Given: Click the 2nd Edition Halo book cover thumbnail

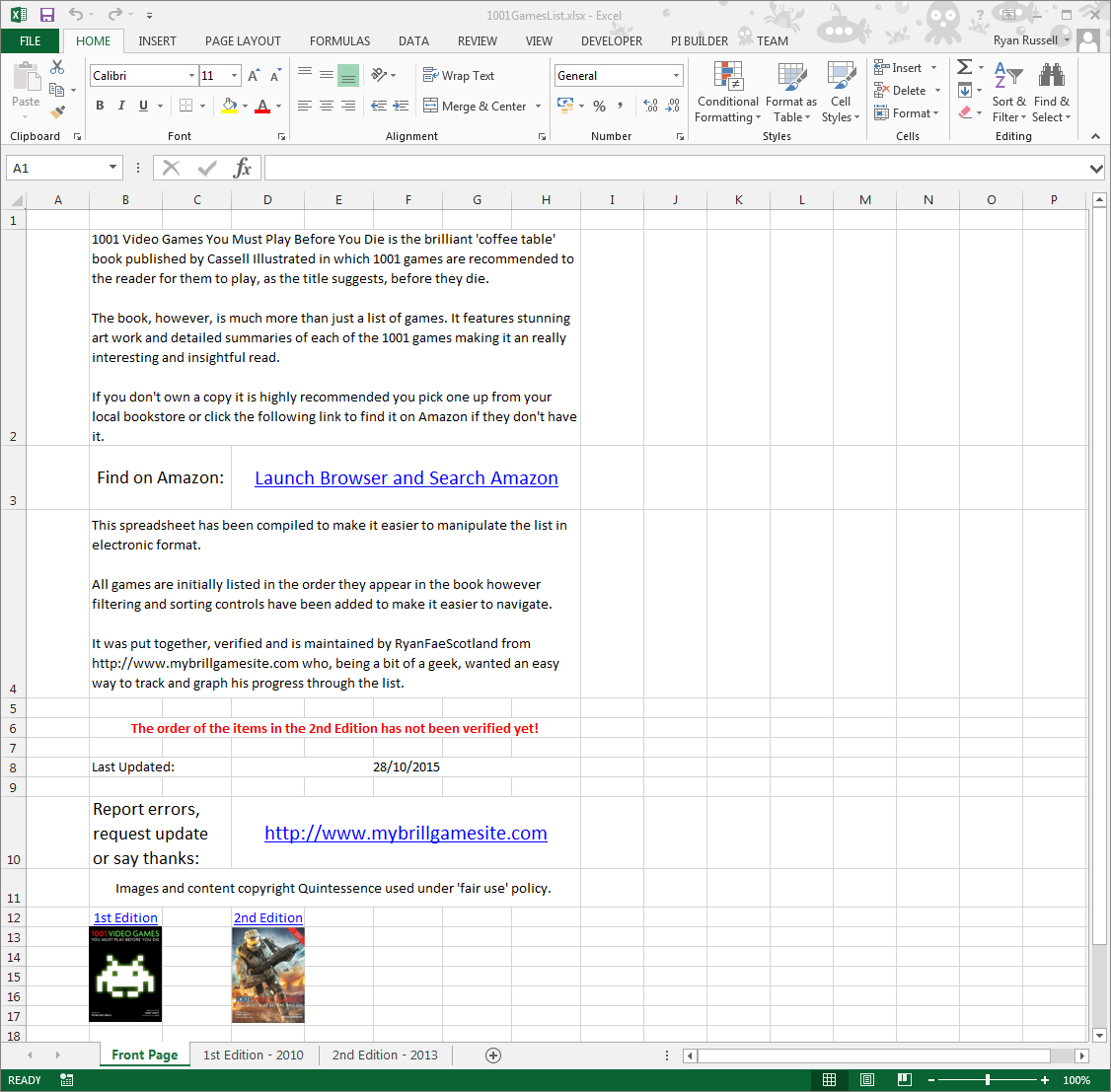Looking at the screenshot, I should [267, 976].
